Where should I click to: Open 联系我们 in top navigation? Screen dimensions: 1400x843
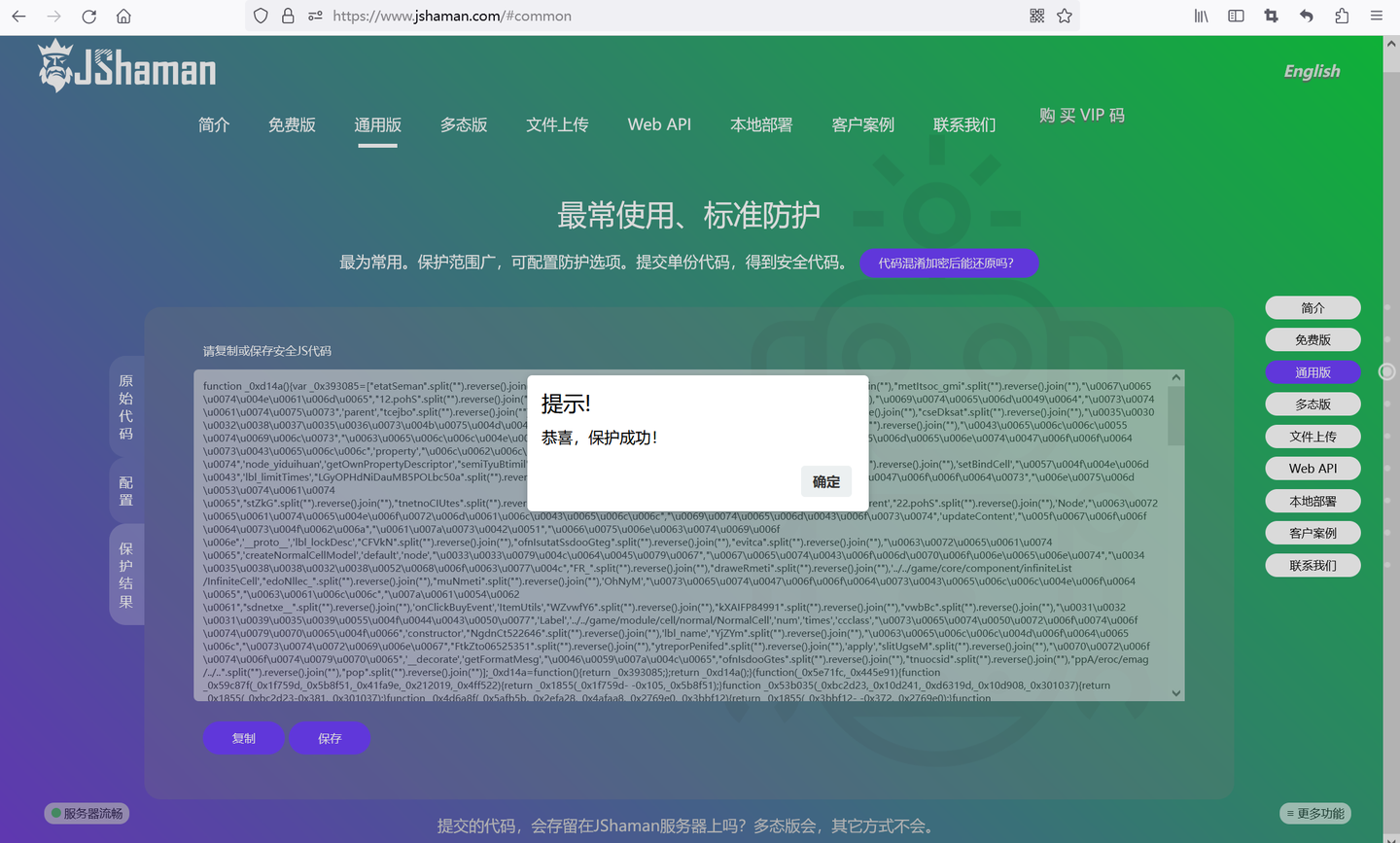[x=964, y=124]
